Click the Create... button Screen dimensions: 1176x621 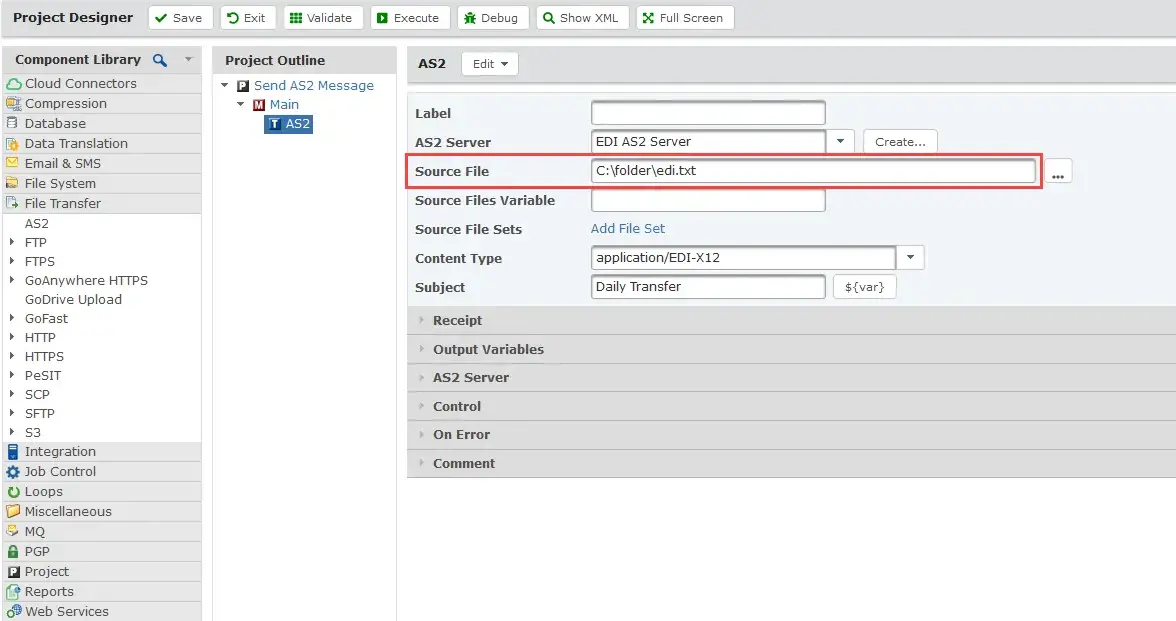900,142
